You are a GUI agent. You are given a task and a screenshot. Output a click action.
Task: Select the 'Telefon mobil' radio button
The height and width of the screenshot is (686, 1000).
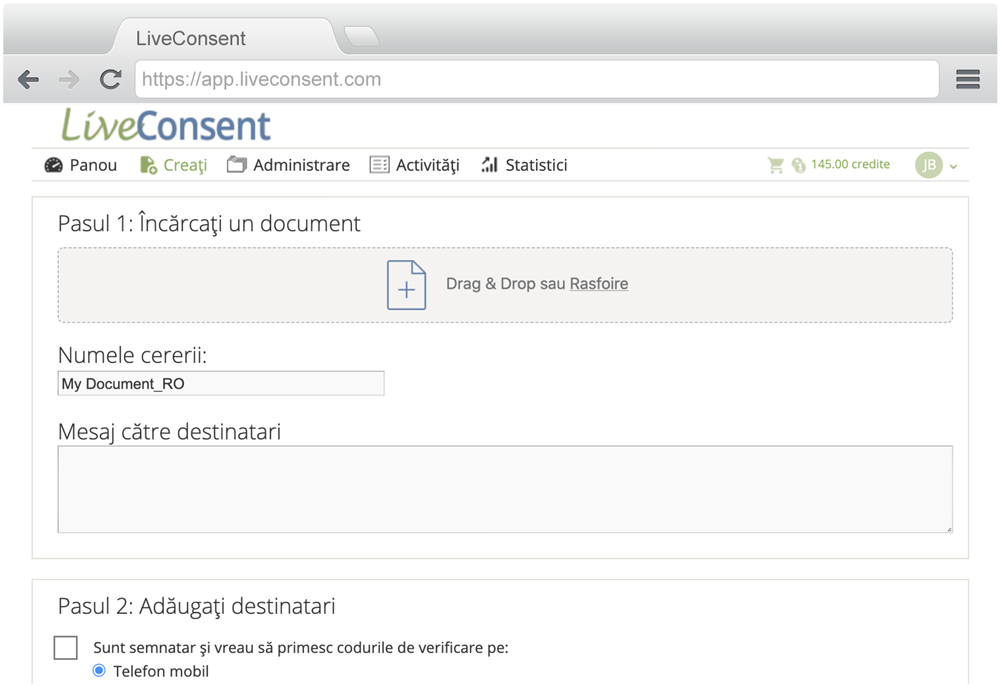coord(99,671)
